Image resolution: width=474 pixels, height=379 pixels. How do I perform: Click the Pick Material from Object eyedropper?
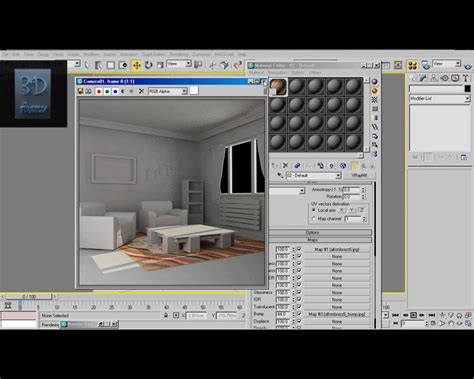280,175
